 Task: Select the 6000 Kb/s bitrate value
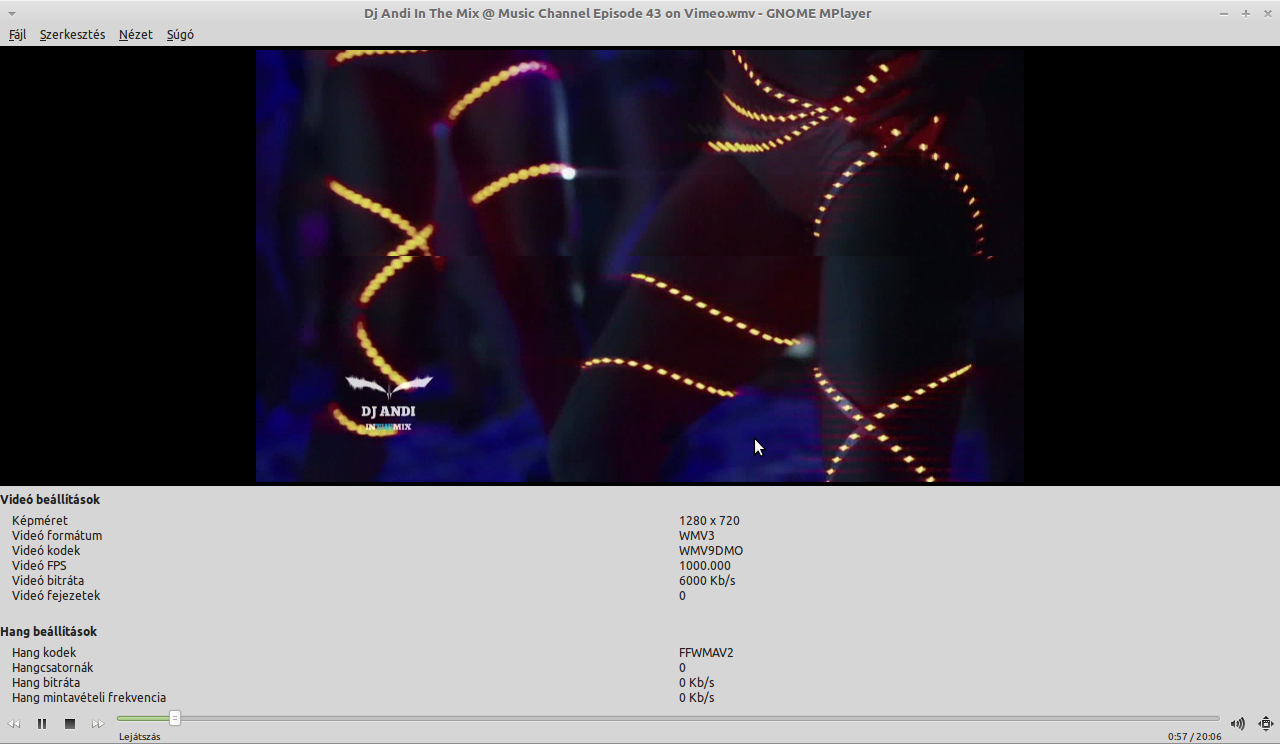pos(707,581)
